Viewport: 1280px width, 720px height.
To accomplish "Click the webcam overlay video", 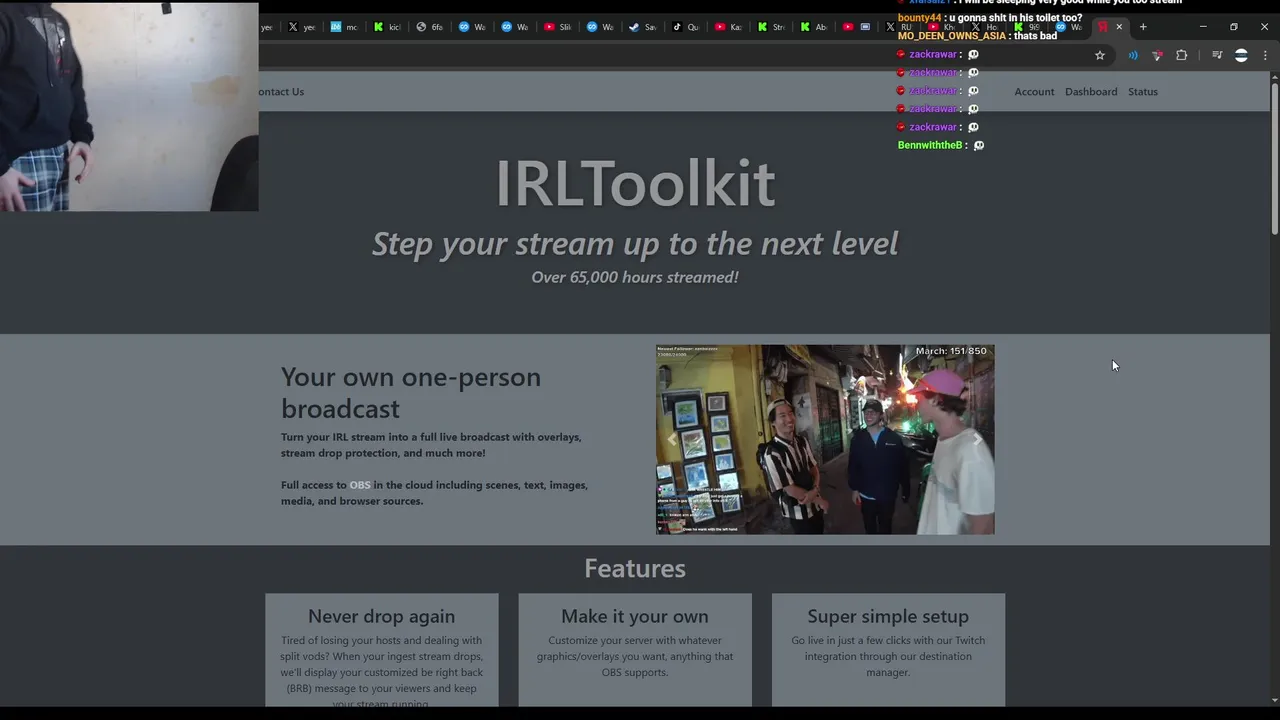I will click(x=129, y=105).
